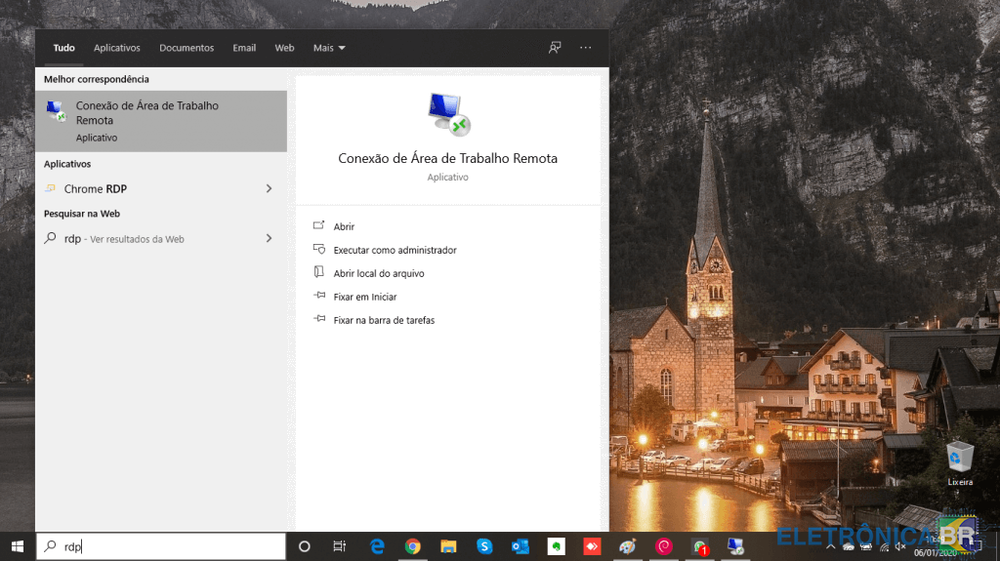The width and height of the screenshot is (1000, 561).
Task: Expand Chrome RDP result arrow
Action: click(269, 189)
